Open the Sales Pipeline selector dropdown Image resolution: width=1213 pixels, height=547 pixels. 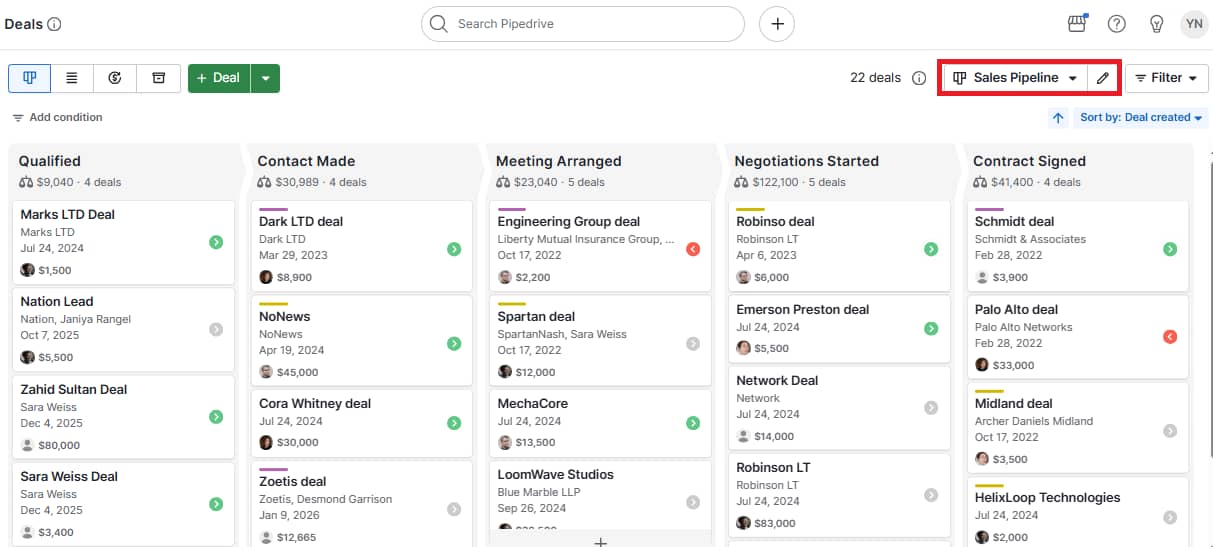(1015, 78)
